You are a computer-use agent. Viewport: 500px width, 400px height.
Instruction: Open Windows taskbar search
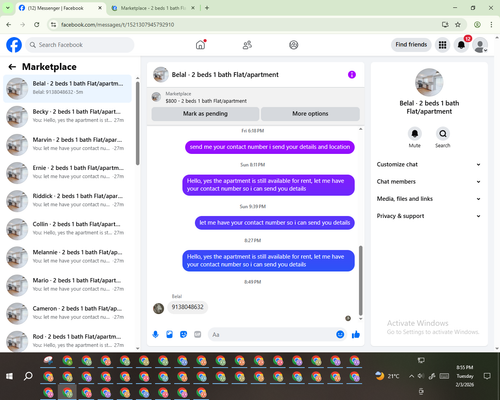(28, 376)
